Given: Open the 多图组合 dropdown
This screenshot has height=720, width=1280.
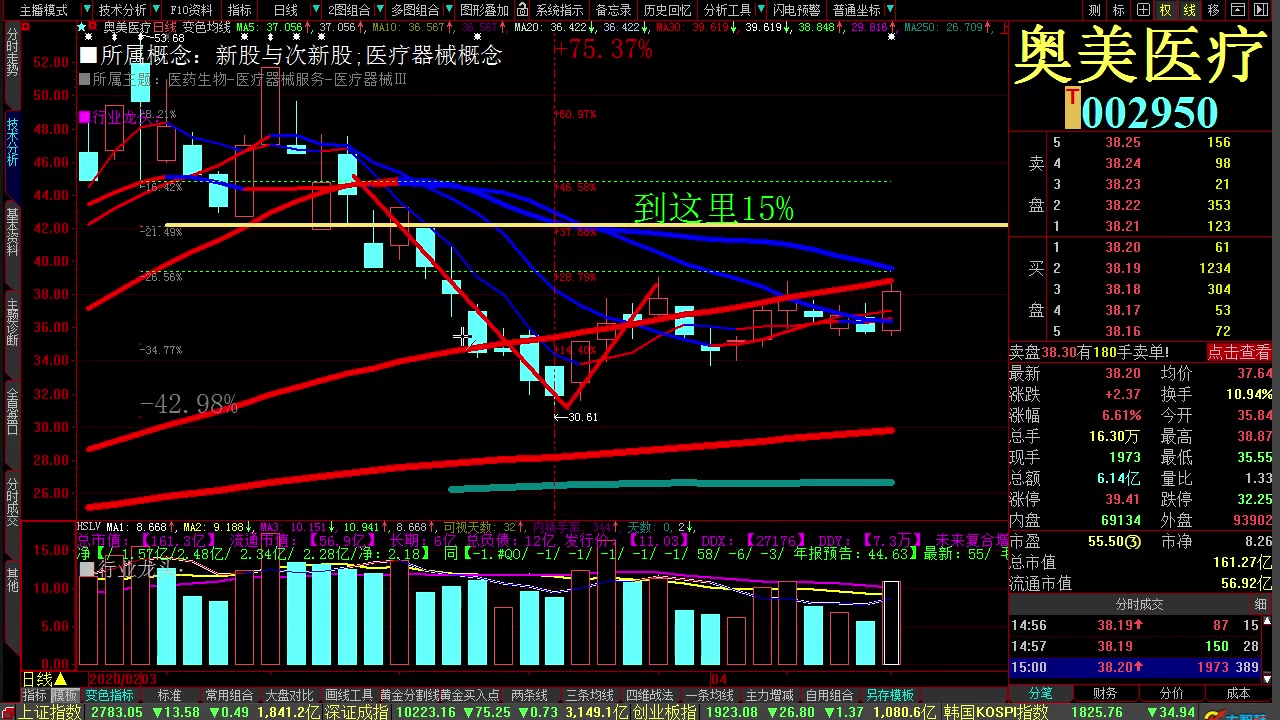Looking at the screenshot, I should point(420,10).
